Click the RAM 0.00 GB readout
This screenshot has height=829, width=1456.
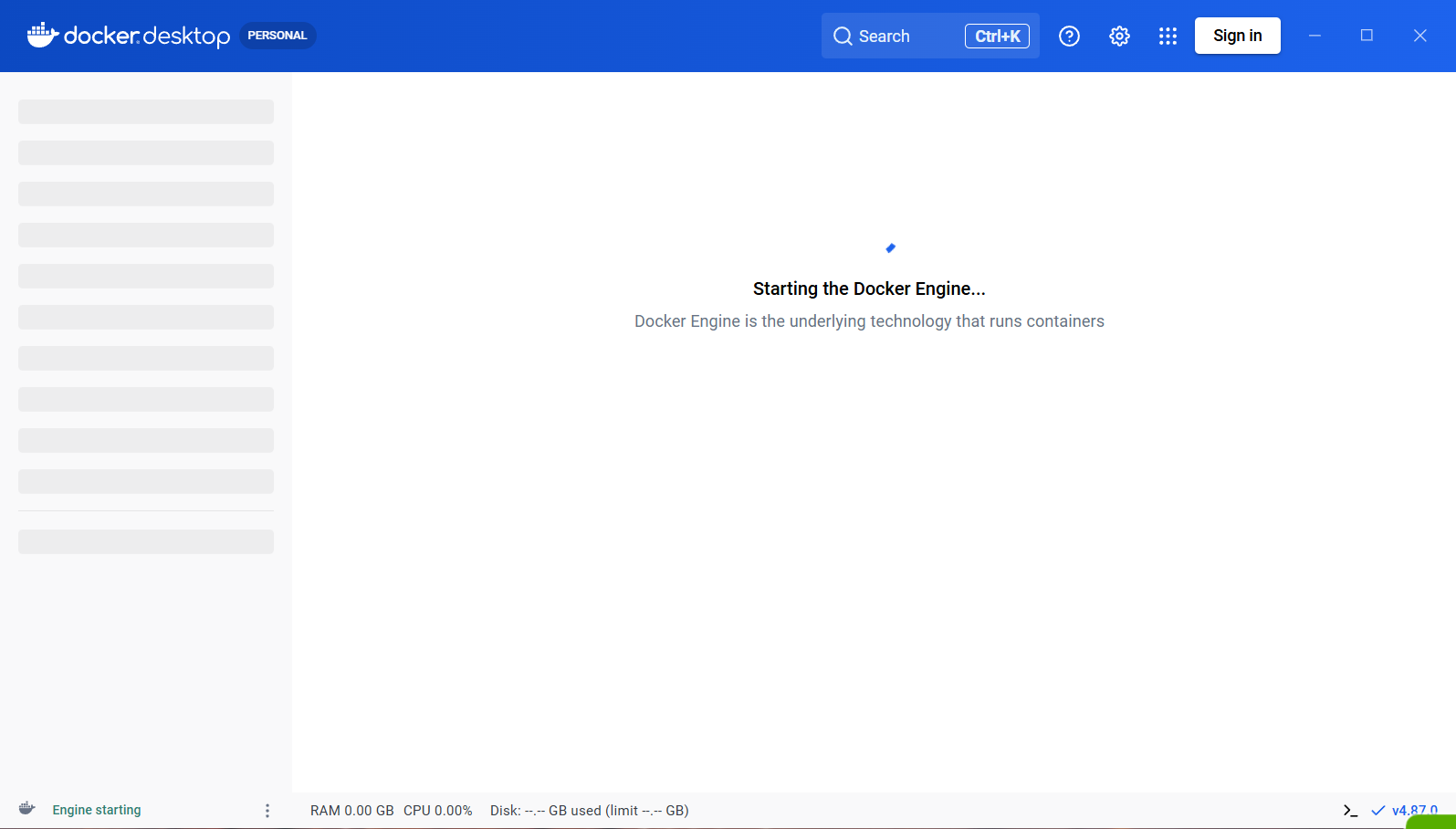[x=352, y=811]
